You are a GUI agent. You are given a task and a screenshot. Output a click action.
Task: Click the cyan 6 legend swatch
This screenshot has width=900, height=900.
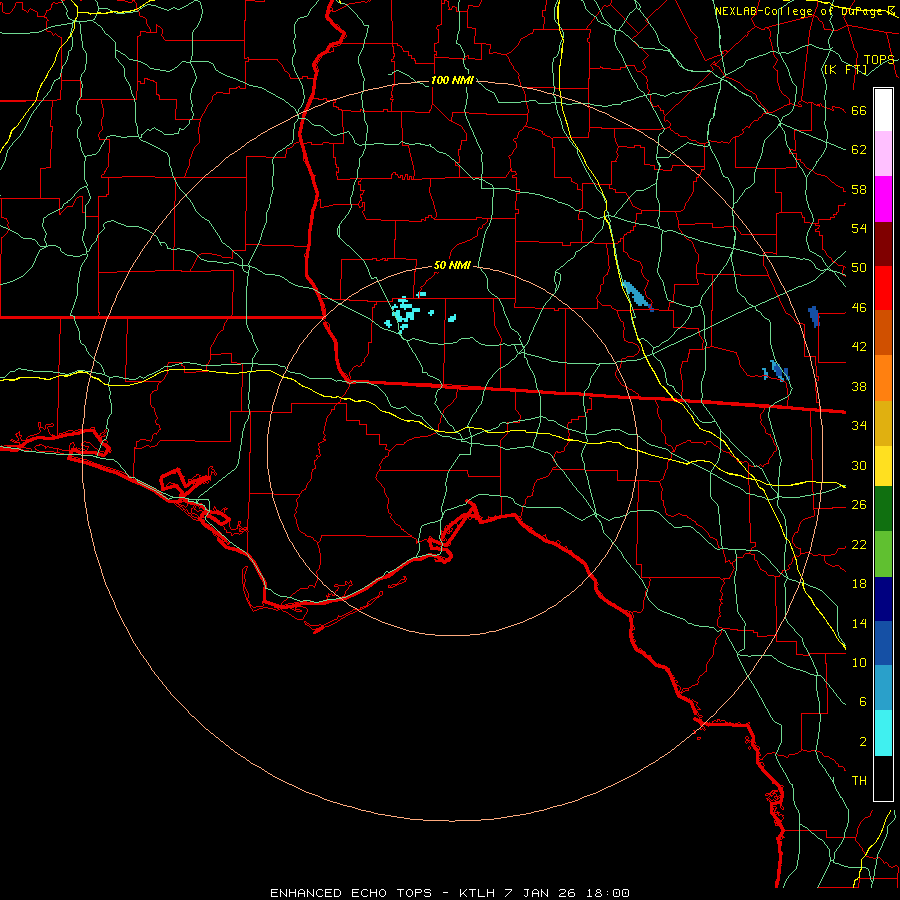[x=883, y=732]
